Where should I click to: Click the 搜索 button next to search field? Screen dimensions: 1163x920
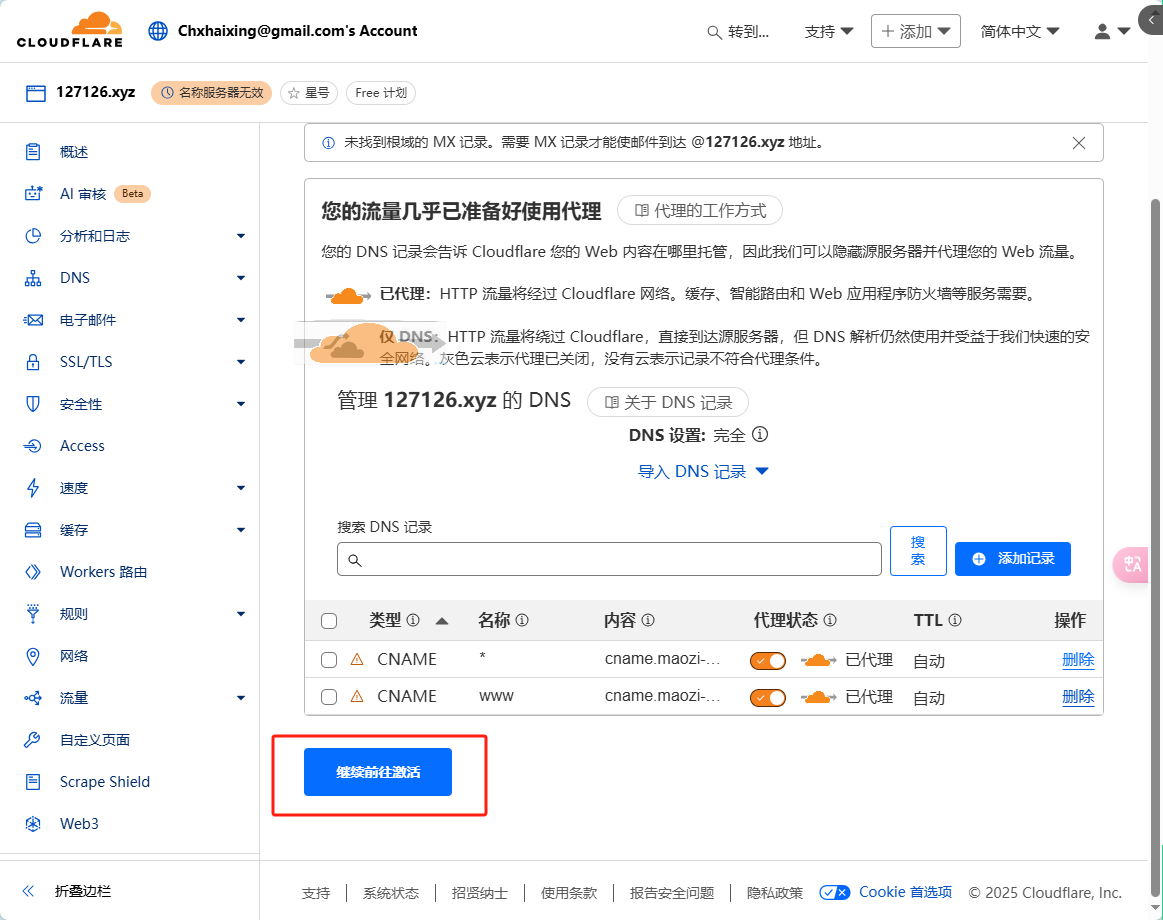(918, 551)
